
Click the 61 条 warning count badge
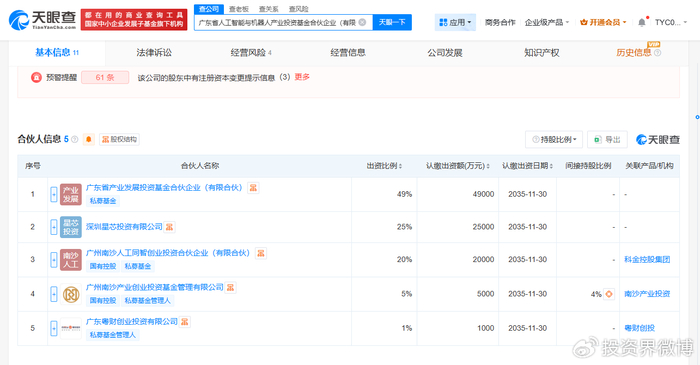coord(105,78)
